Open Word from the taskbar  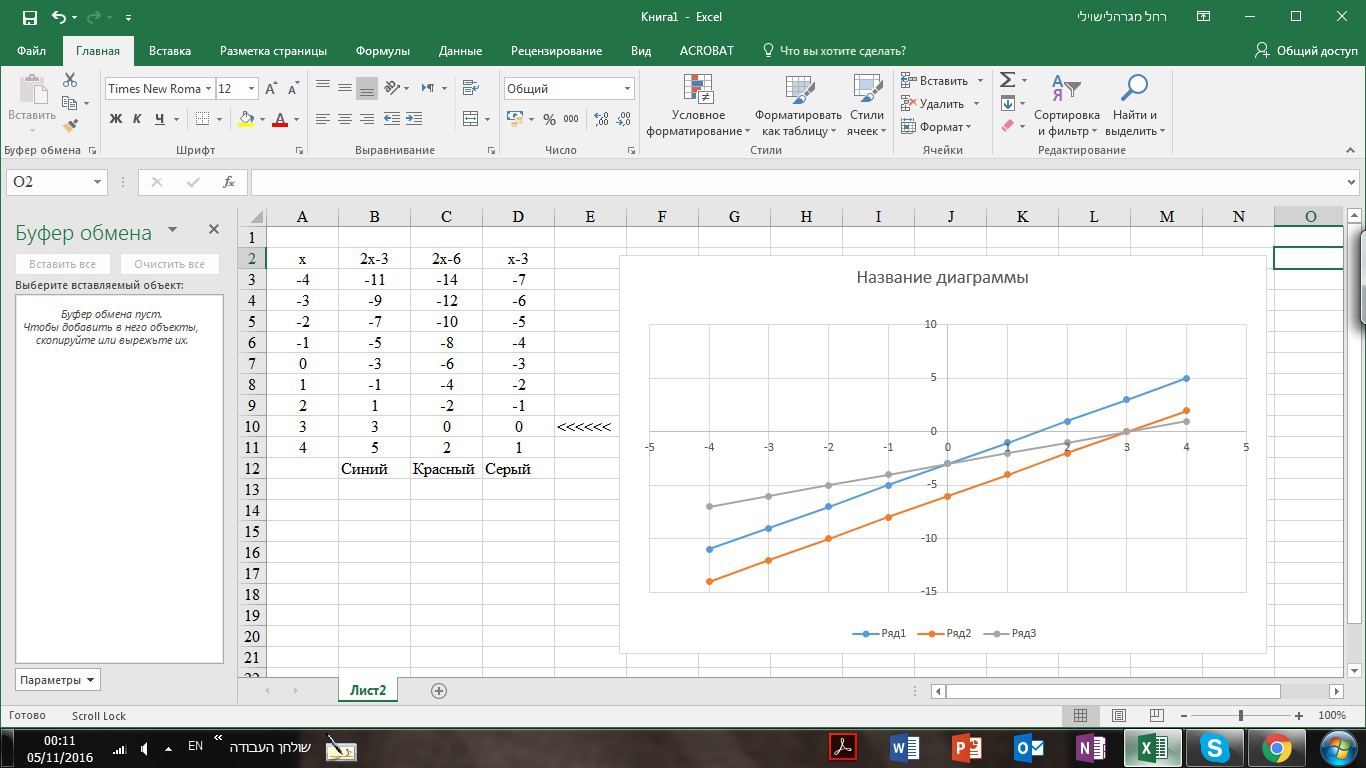pyautogui.click(x=905, y=747)
